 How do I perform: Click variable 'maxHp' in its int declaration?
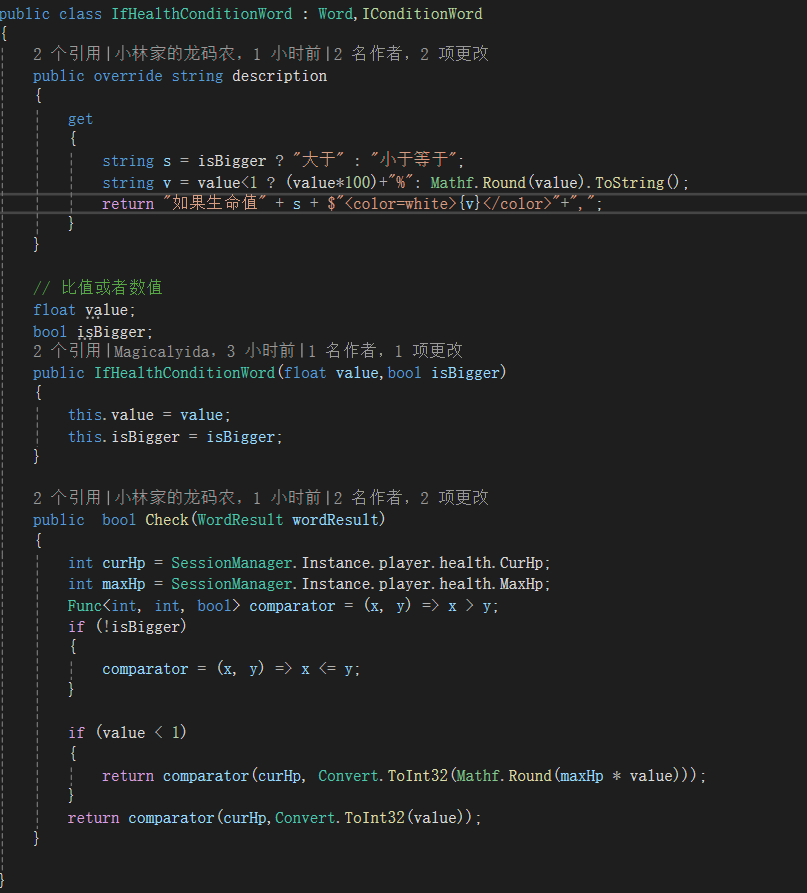pyautogui.click(x=124, y=584)
